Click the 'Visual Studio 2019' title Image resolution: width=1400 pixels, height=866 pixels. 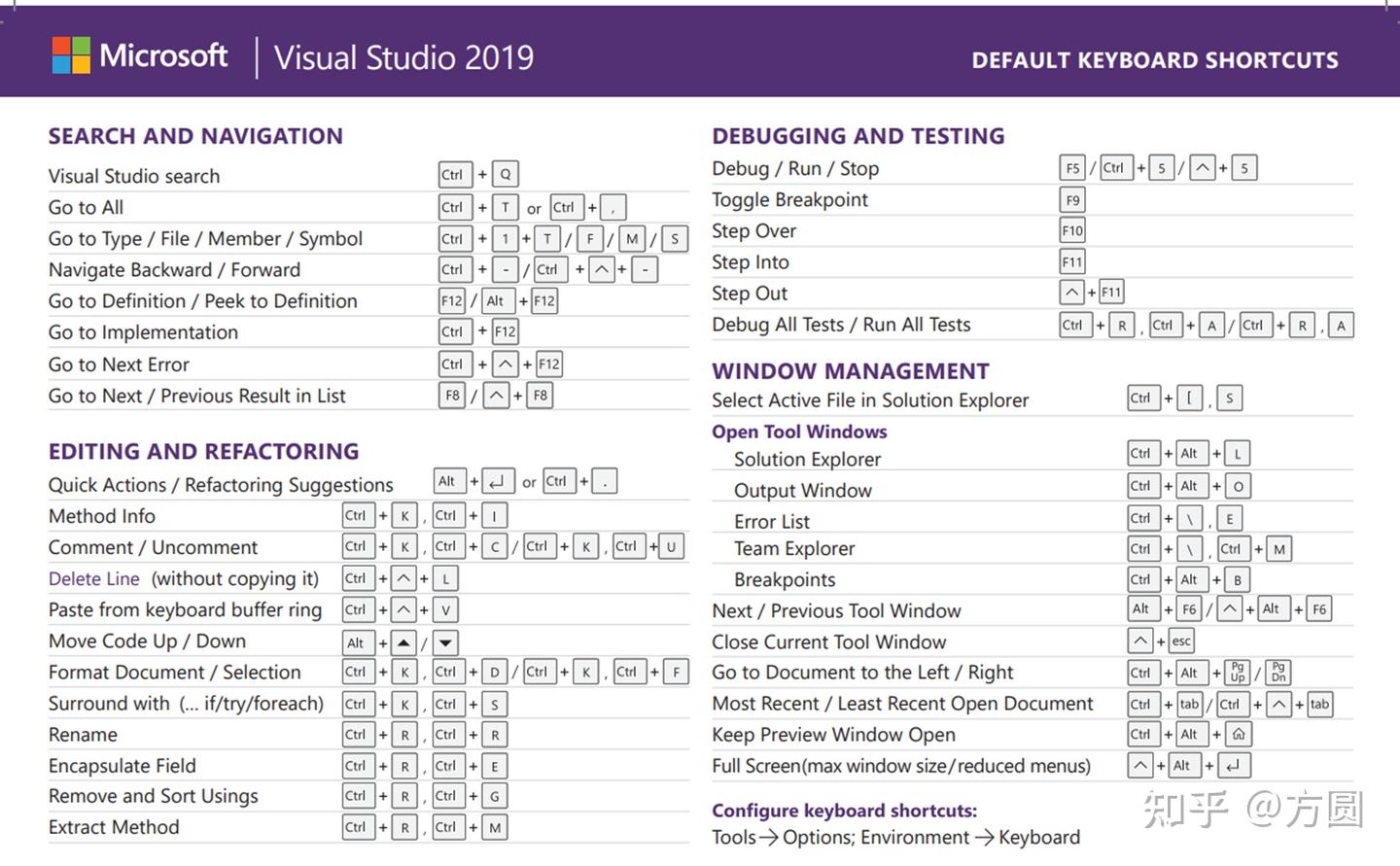403,58
